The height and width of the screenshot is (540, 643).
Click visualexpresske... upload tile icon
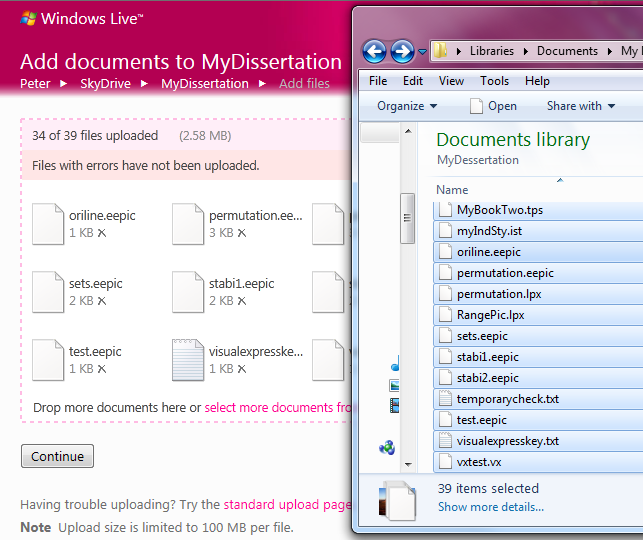pyautogui.click(x=188, y=360)
